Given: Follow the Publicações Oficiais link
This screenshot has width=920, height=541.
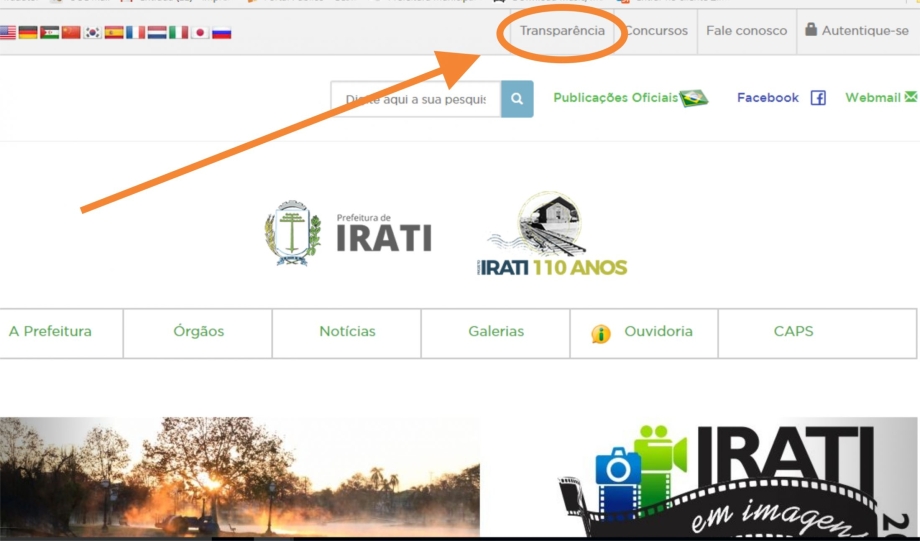Looking at the screenshot, I should click(x=615, y=97).
